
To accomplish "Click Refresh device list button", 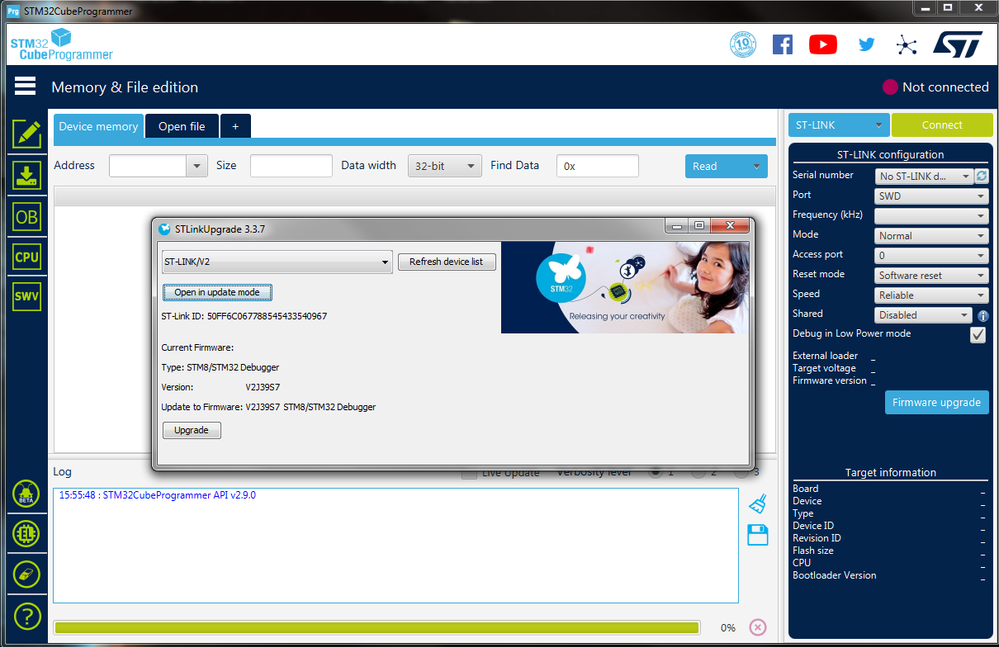I will (446, 262).
